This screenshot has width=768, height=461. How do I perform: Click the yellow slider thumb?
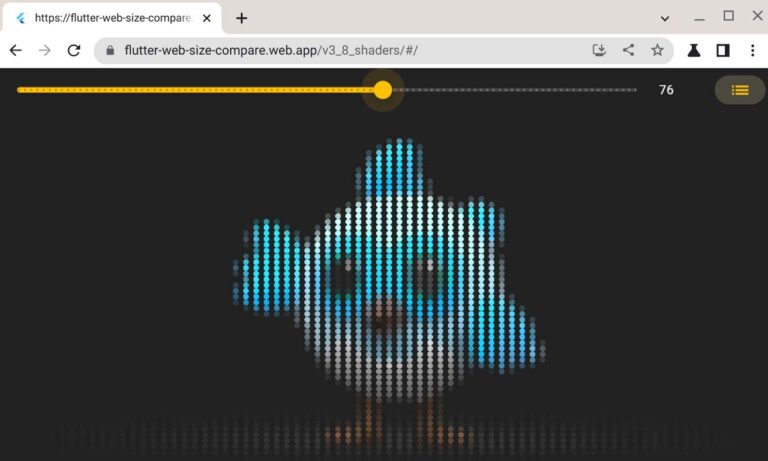click(383, 90)
